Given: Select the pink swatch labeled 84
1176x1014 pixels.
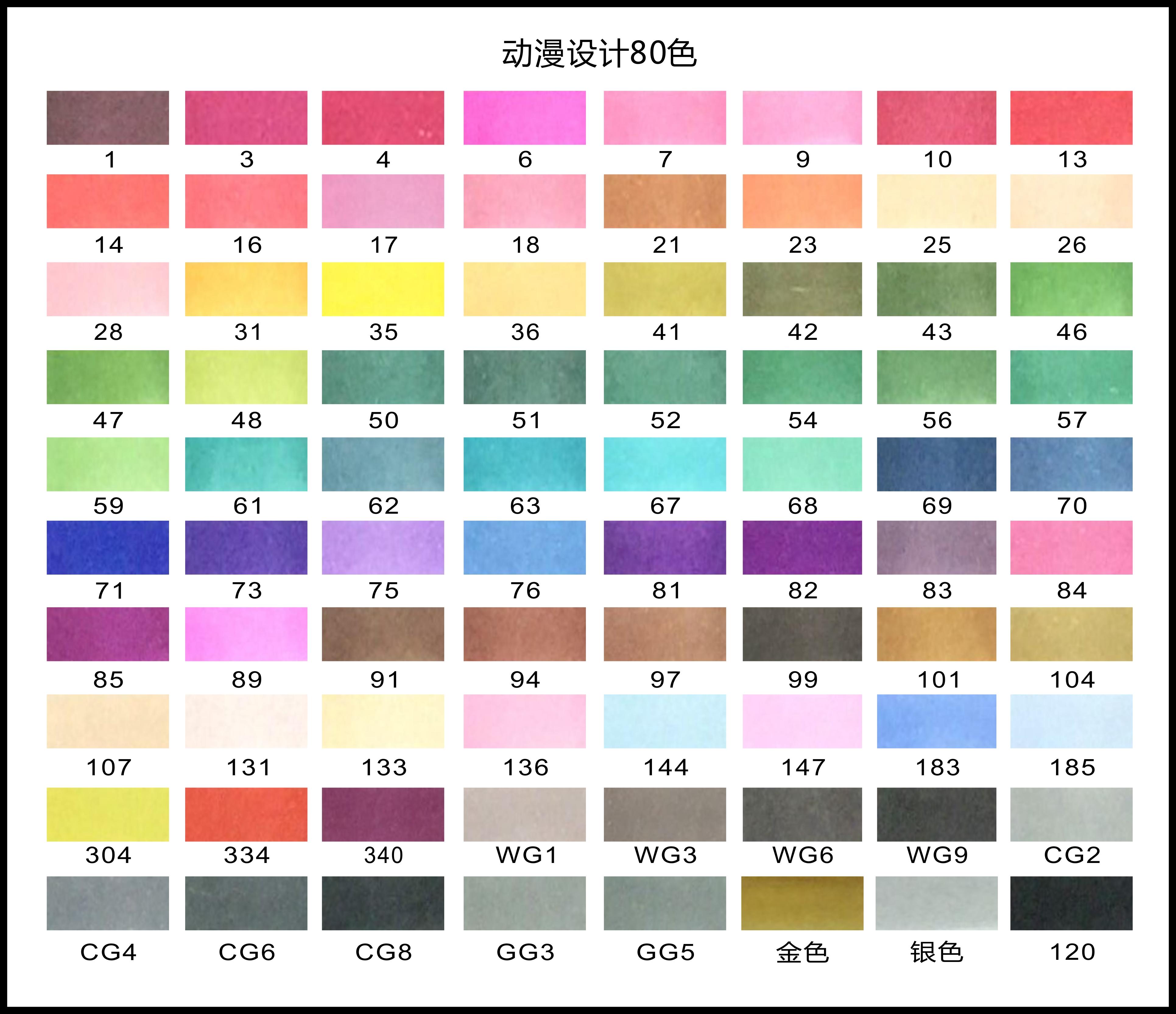Looking at the screenshot, I should [1071, 547].
